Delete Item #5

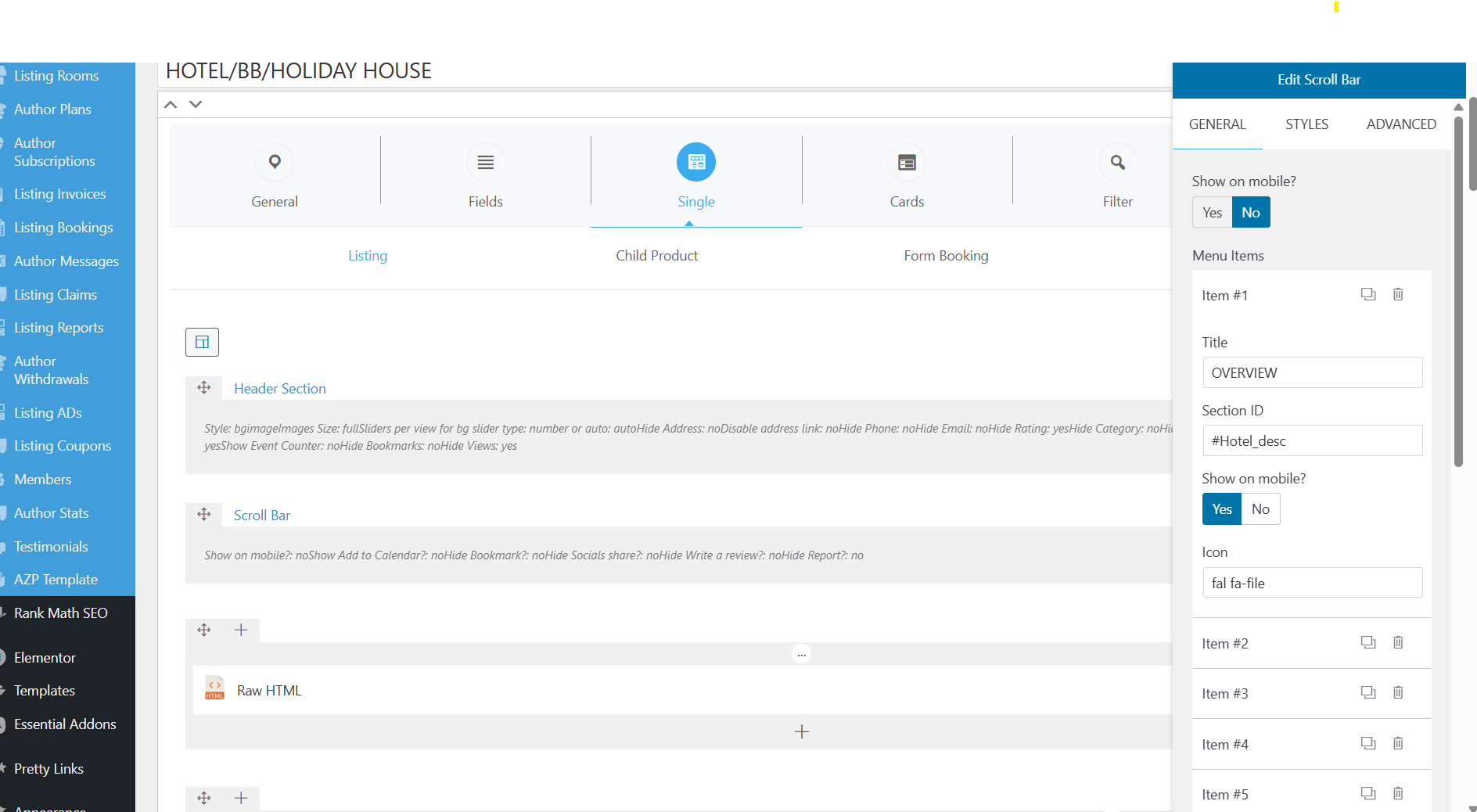(1398, 793)
